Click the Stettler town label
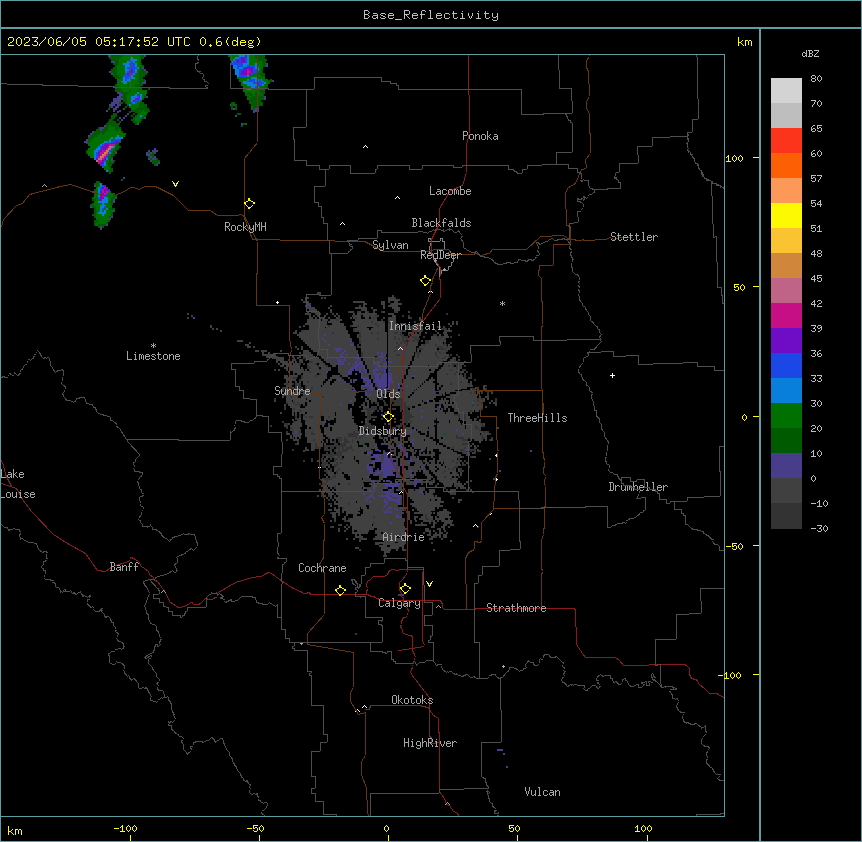The width and height of the screenshot is (862, 842). pyautogui.click(x=634, y=237)
